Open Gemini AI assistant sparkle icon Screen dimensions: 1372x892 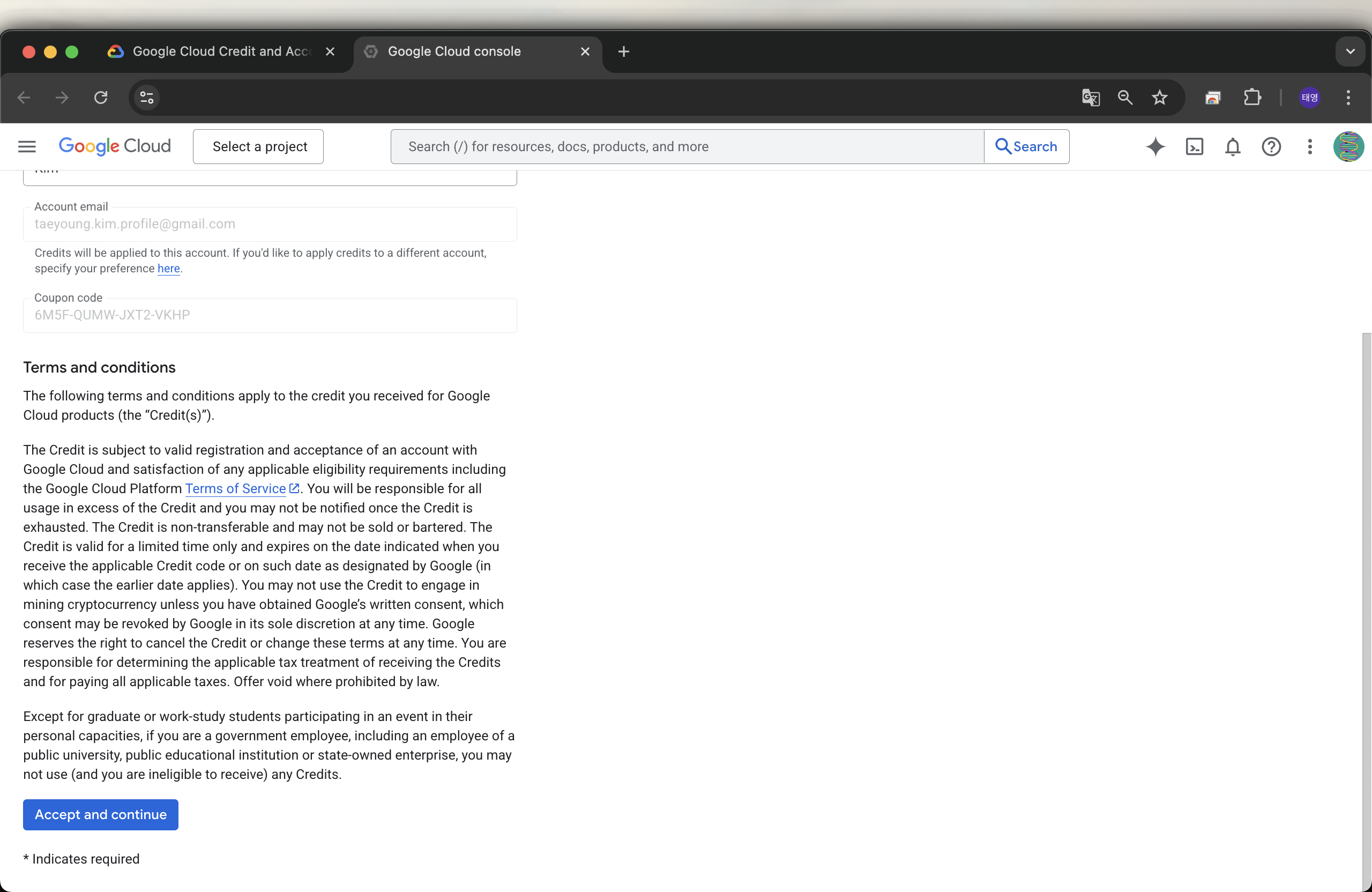(1155, 146)
